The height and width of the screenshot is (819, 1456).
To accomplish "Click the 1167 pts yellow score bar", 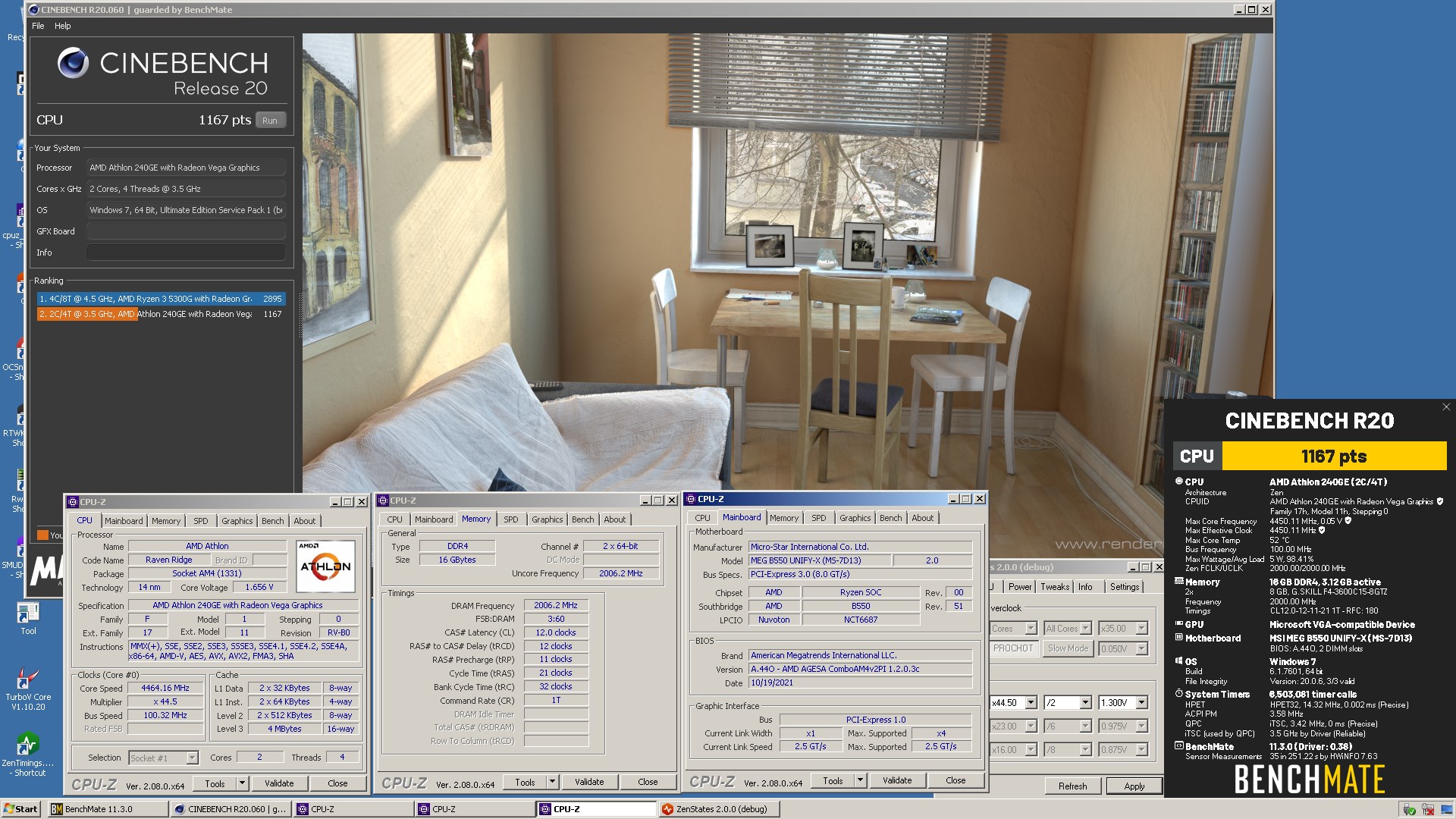I will point(1334,457).
